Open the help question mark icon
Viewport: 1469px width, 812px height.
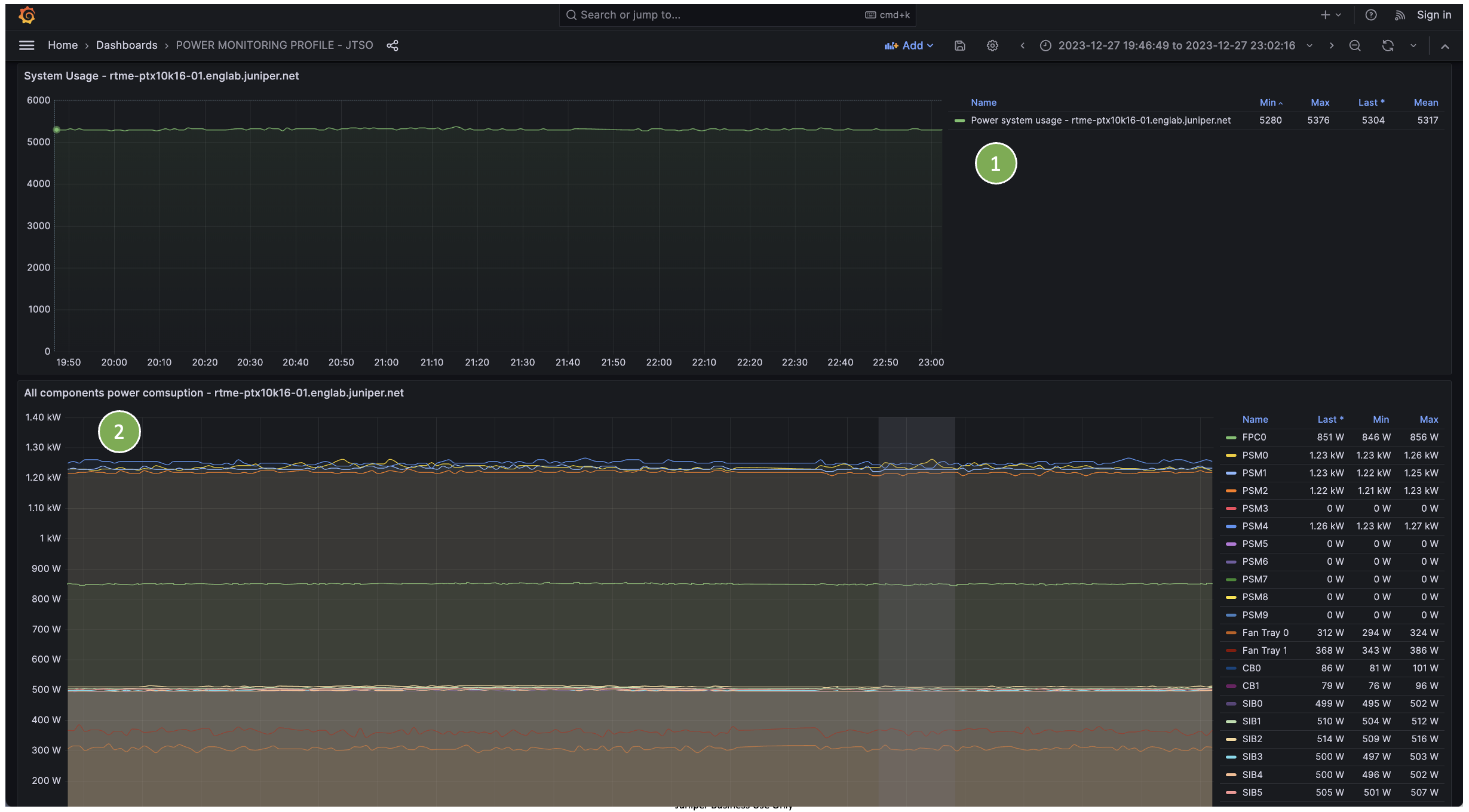(1371, 15)
